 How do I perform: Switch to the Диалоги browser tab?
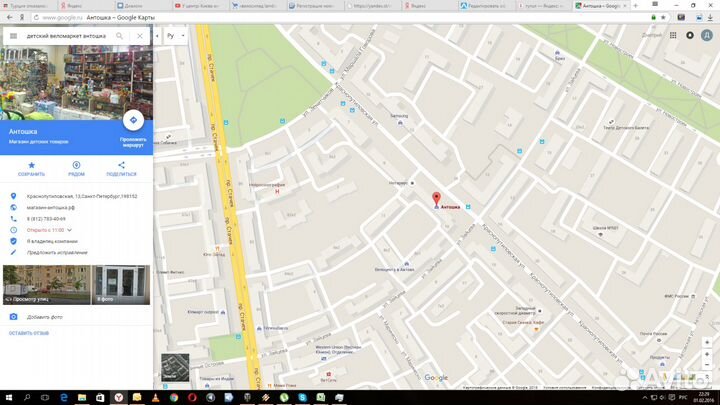135,5
